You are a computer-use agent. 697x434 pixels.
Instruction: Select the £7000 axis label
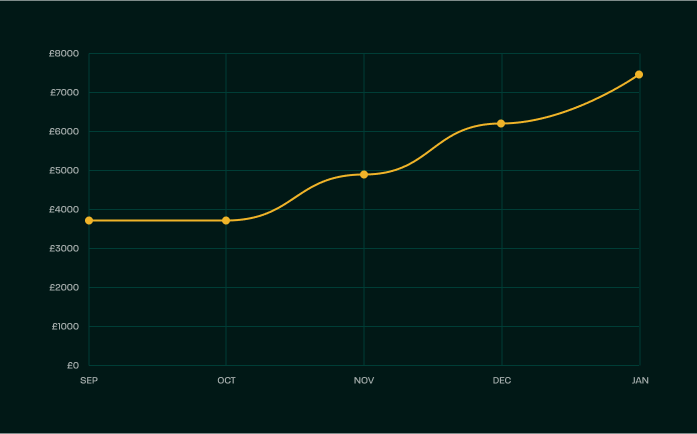coord(64,92)
